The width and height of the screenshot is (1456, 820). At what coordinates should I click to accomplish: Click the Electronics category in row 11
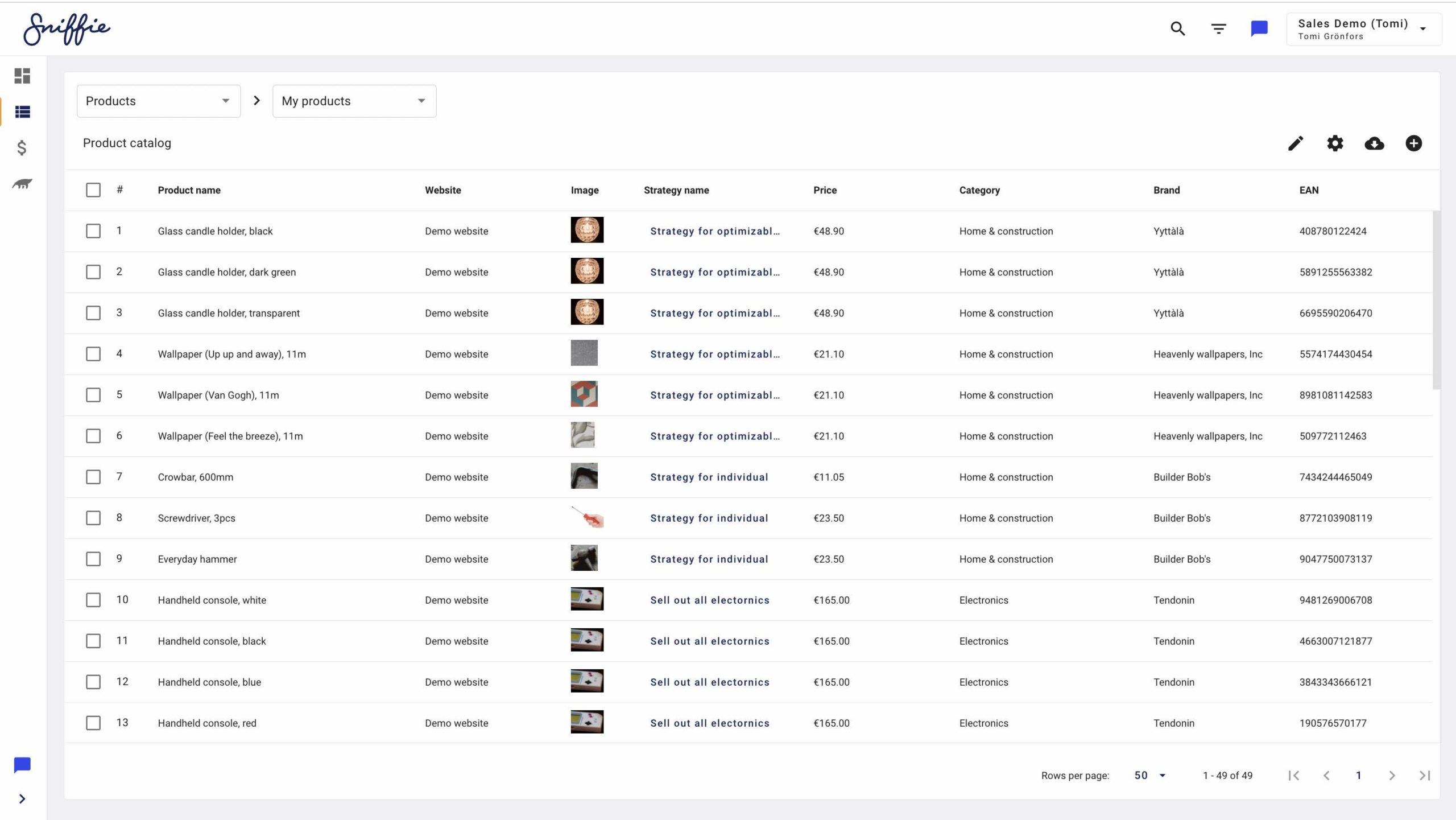(983, 641)
